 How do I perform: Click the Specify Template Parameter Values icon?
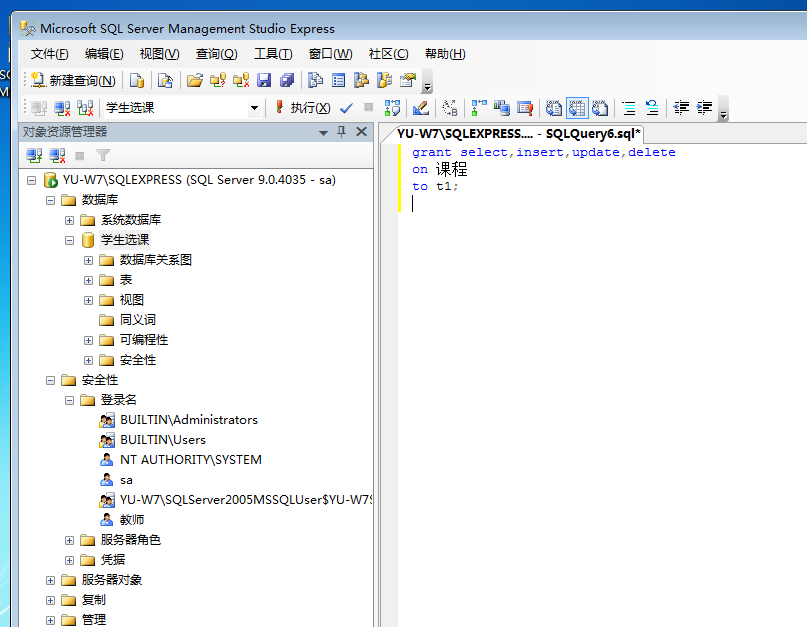[x=450, y=108]
